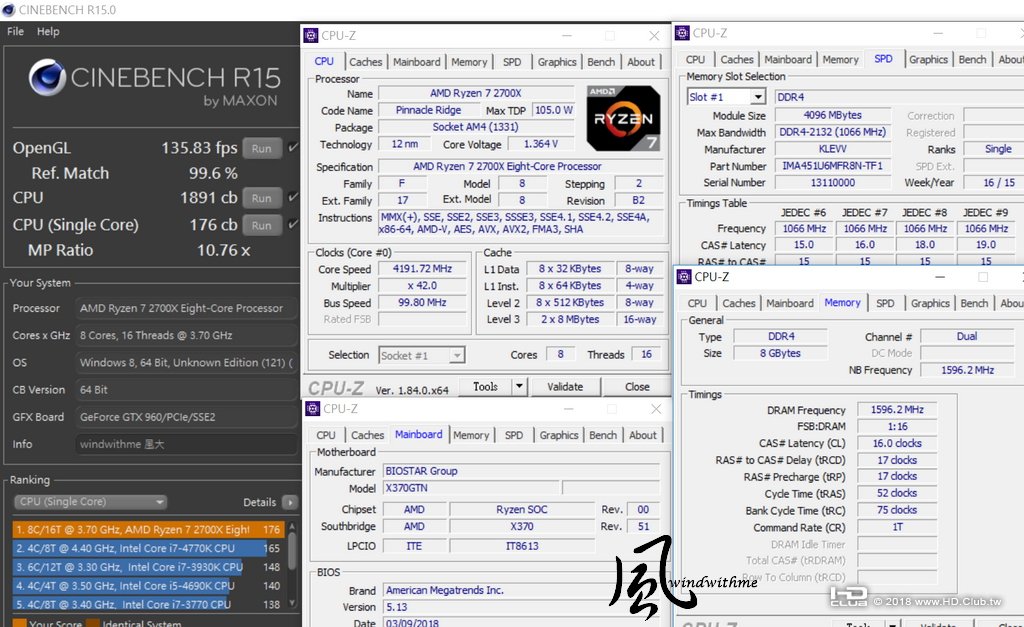1024x627 pixels.
Task: Toggle the OpenGL test checkbox
Action: pyautogui.click(x=293, y=148)
